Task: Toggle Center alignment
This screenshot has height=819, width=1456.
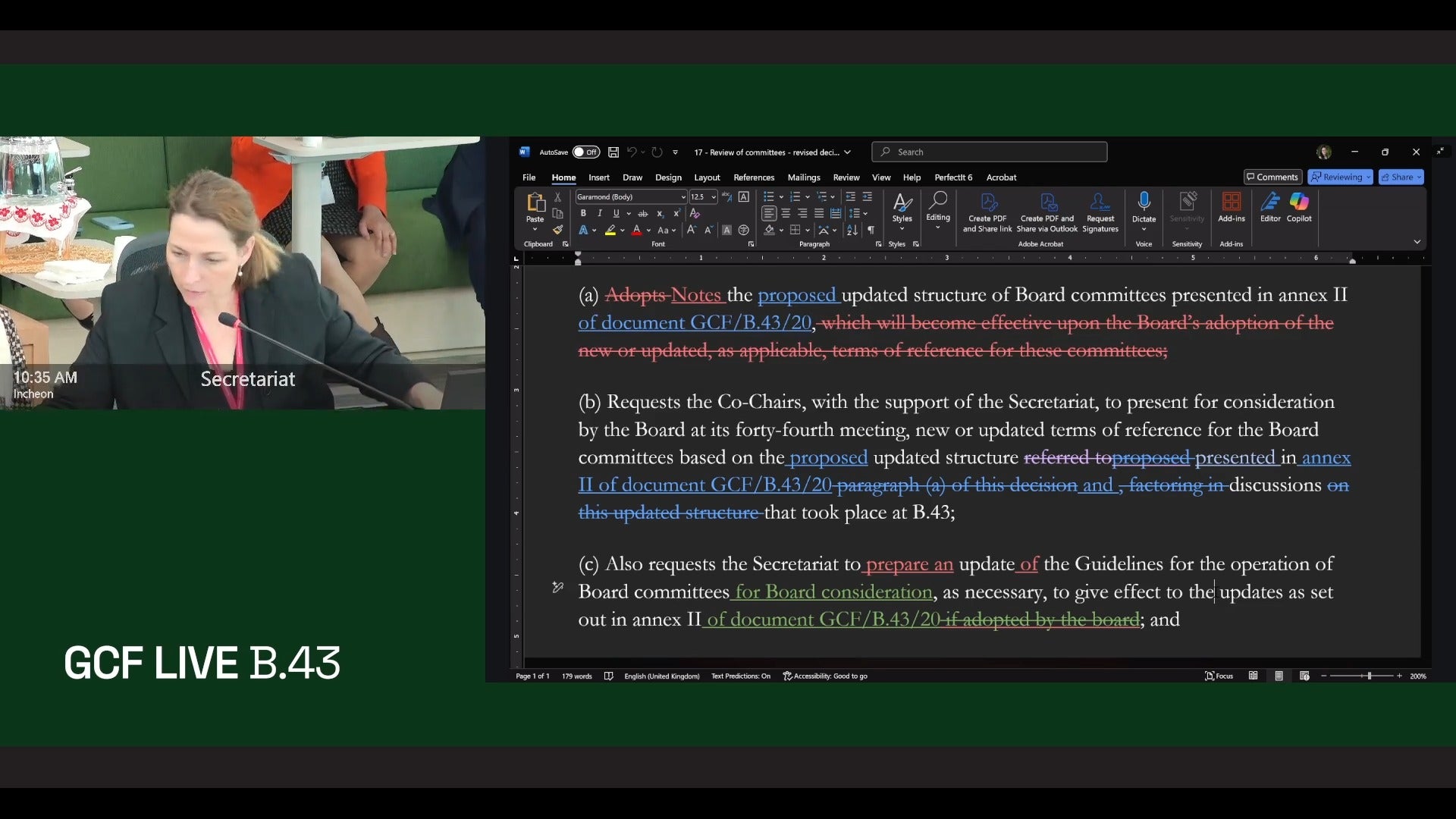Action: pos(786,213)
